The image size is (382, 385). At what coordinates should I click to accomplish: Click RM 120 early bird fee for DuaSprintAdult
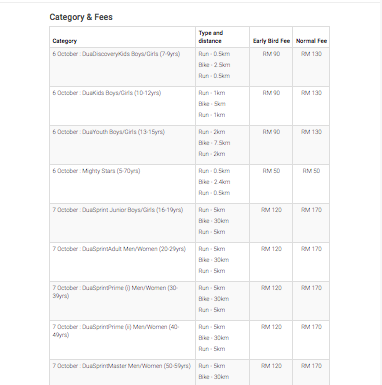point(271,249)
